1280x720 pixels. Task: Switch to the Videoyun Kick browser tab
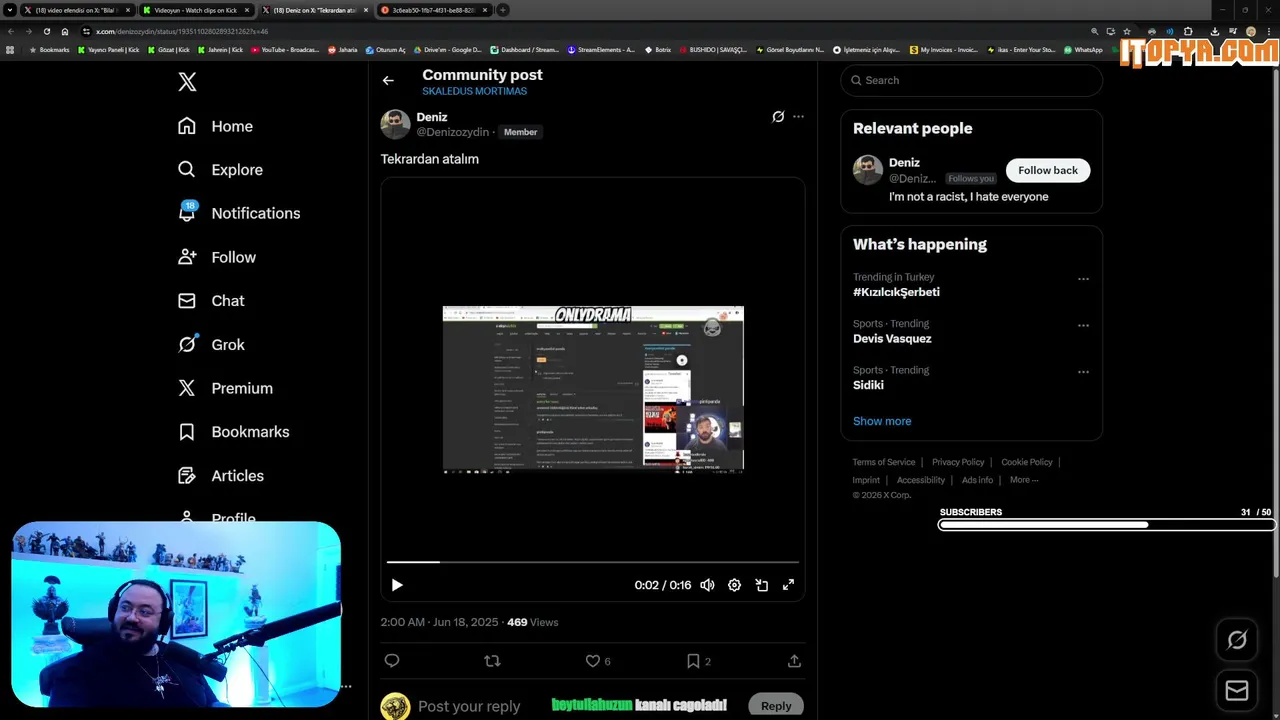coord(195,10)
